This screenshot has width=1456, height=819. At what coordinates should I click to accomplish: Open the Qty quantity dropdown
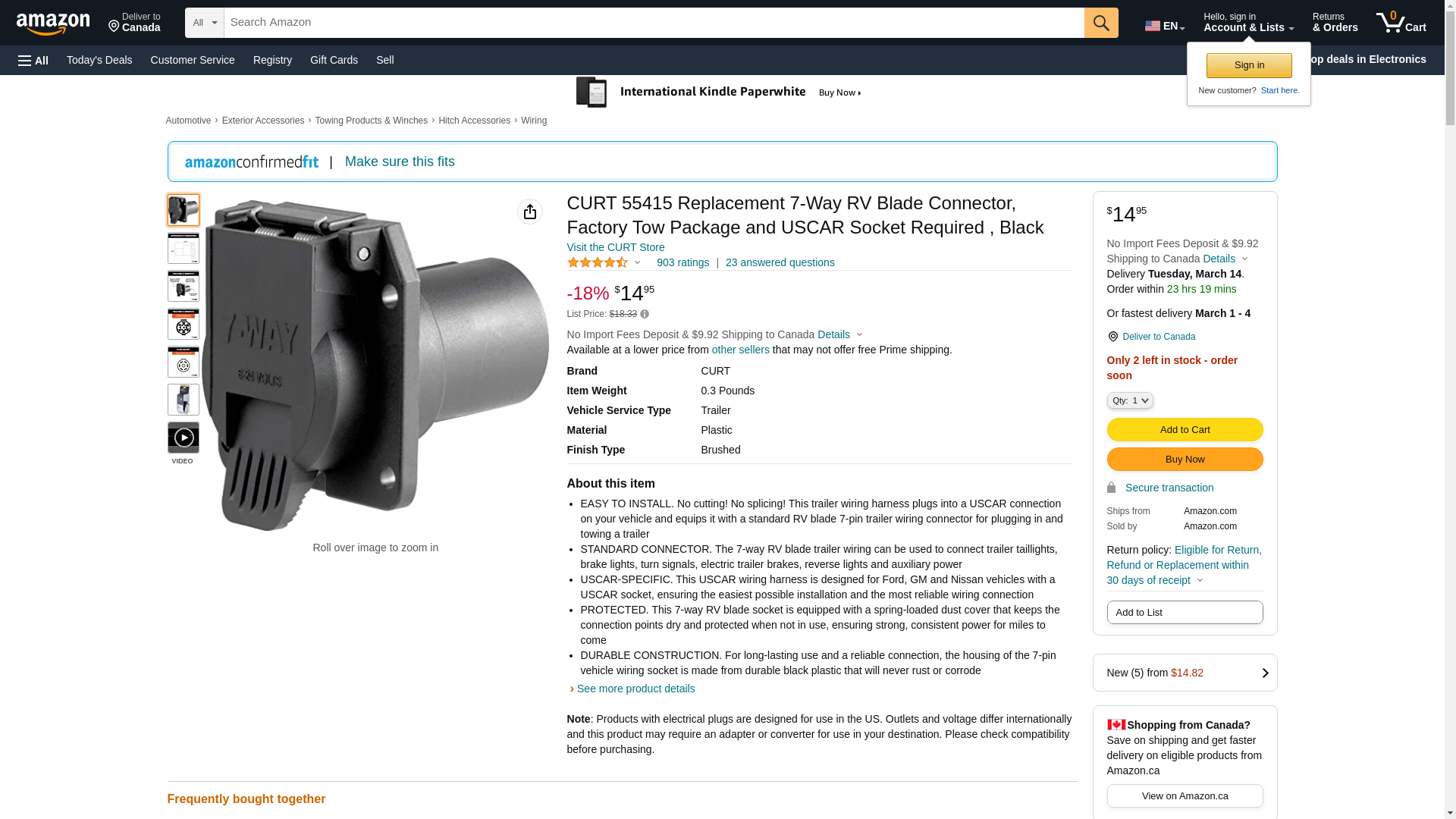coord(1130,400)
